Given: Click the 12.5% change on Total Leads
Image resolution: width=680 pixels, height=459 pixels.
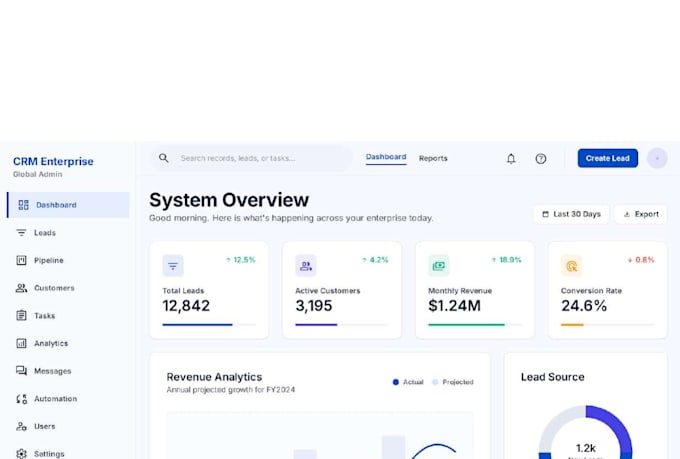Looking at the screenshot, I should tap(241, 260).
